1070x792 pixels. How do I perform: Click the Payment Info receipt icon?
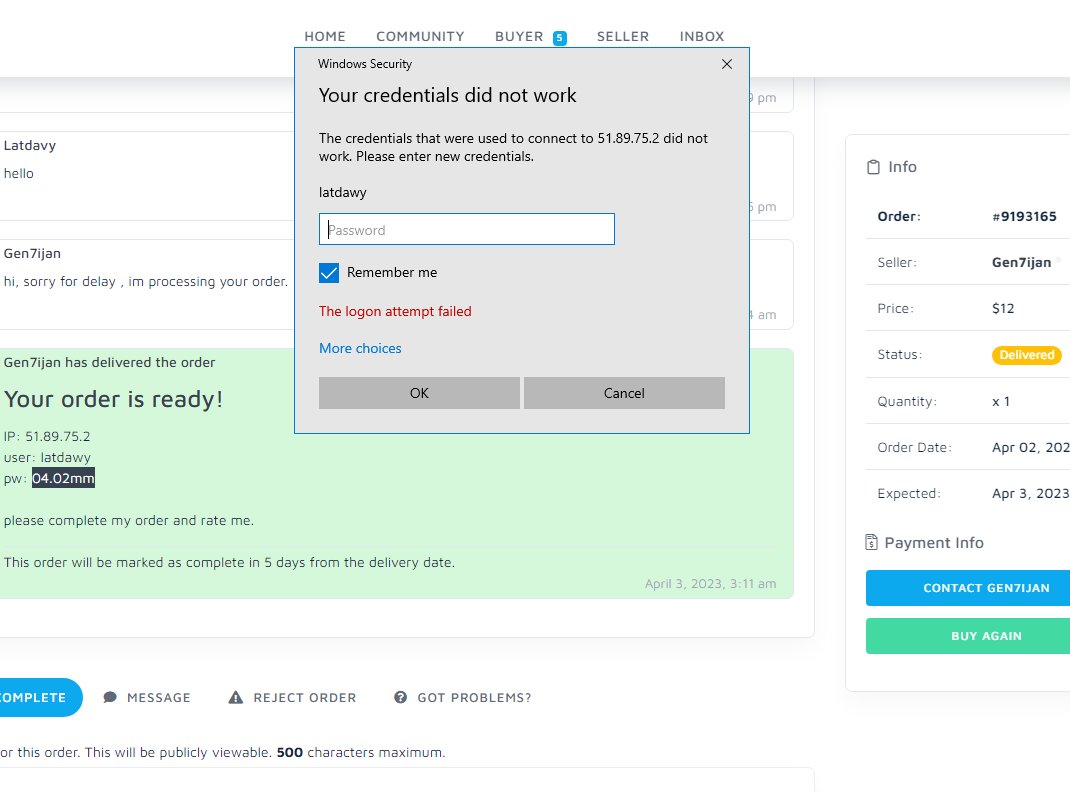[x=871, y=542]
